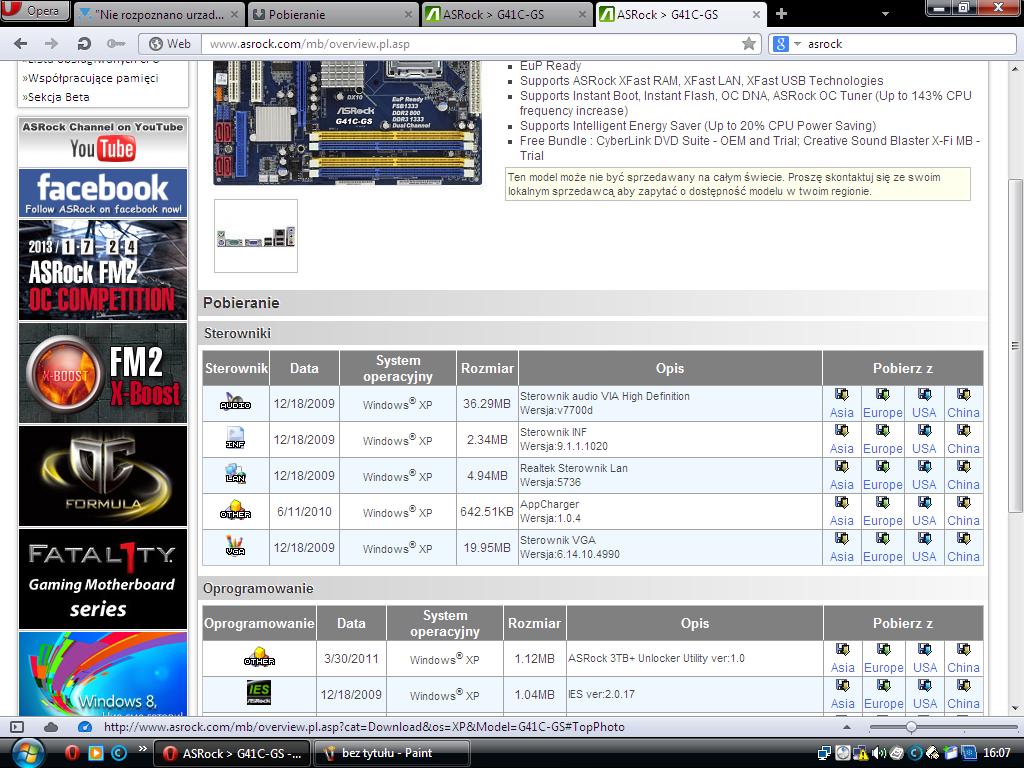Open the Fatal1ty Gaming Motherboard series banner
The width and height of the screenshot is (1024, 768).
(103, 579)
